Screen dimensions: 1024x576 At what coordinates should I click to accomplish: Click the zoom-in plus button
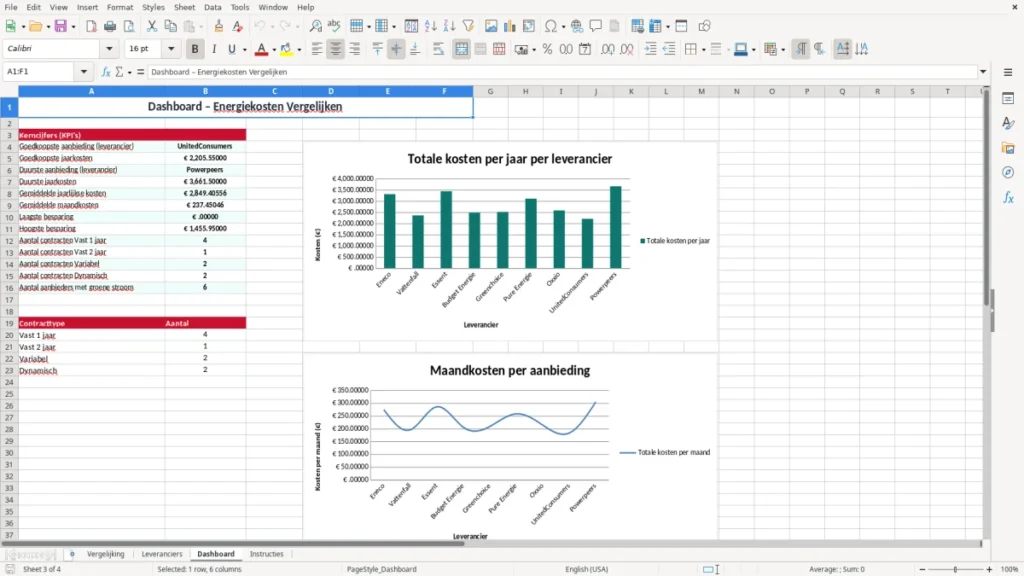tap(989, 569)
